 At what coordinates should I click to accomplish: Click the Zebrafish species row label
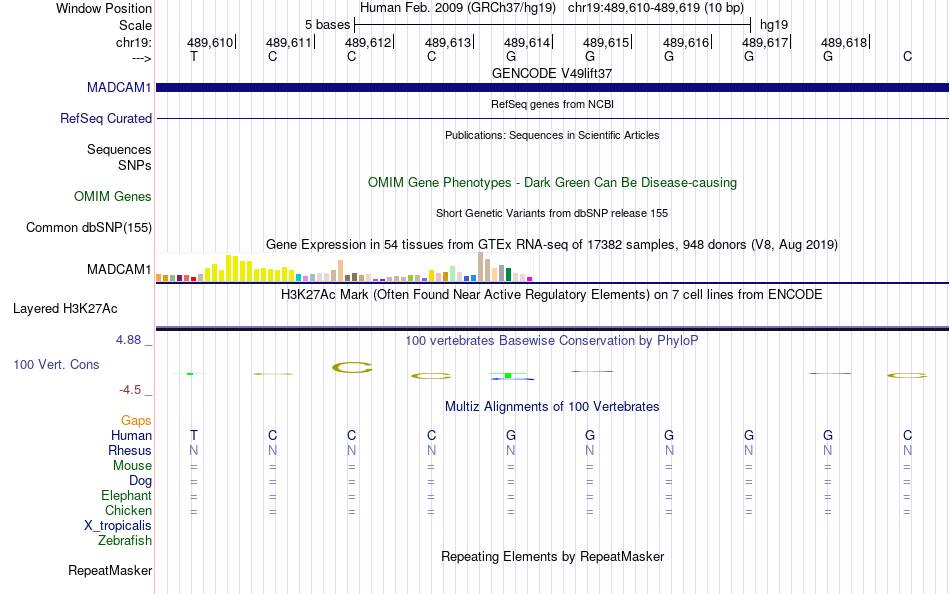tap(125, 540)
